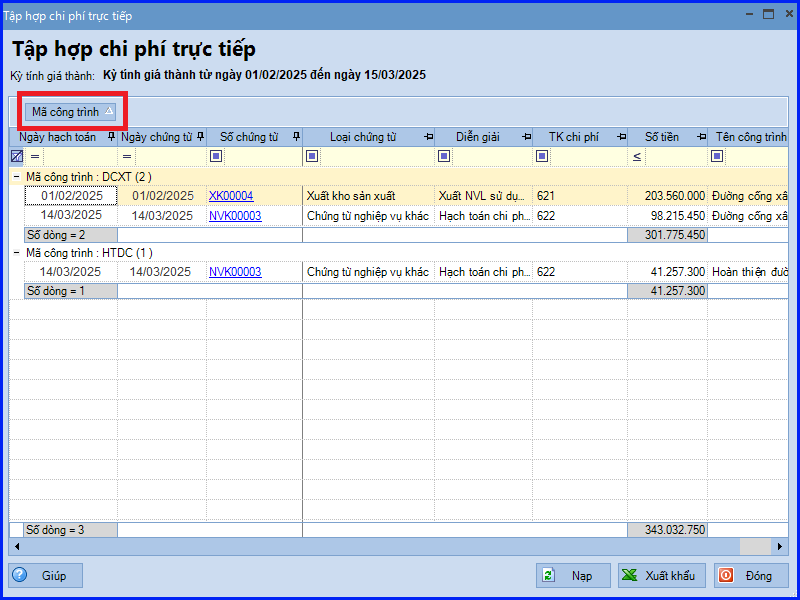Open voucher XK00004 link
The width and height of the screenshot is (800, 600).
(230, 196)
